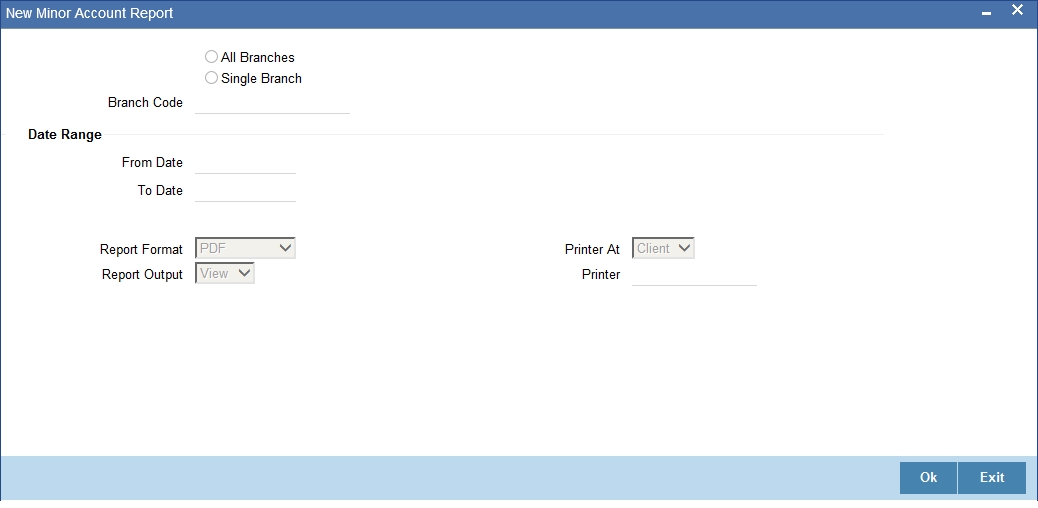Open the Report Format dropdown

coord(246,248)
